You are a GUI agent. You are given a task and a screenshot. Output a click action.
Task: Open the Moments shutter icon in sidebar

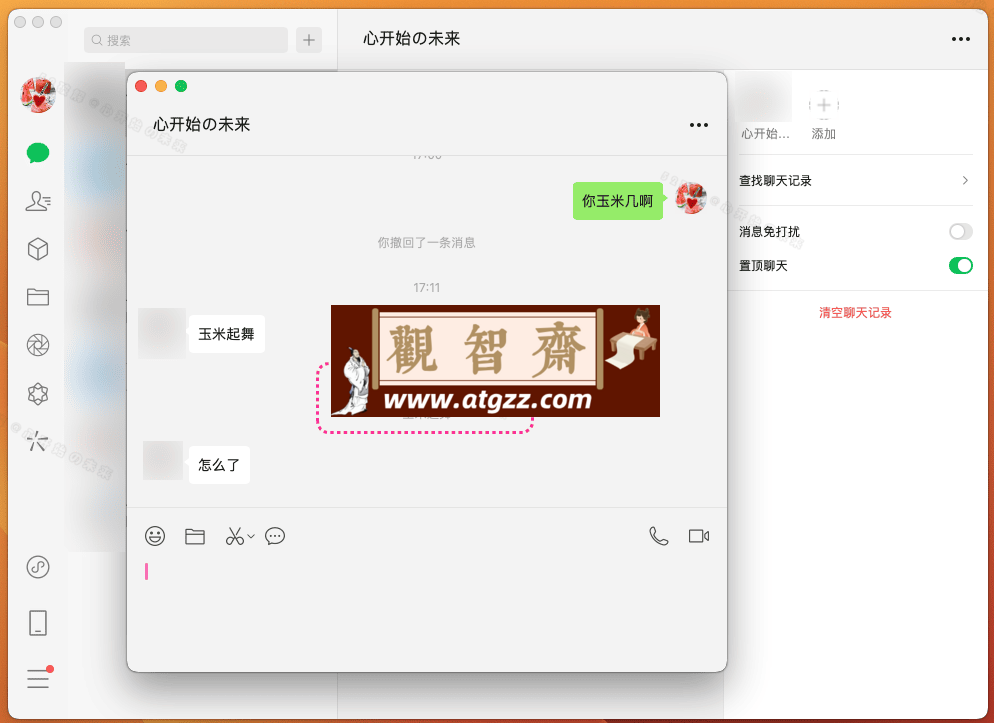click(x=38, y=345)
